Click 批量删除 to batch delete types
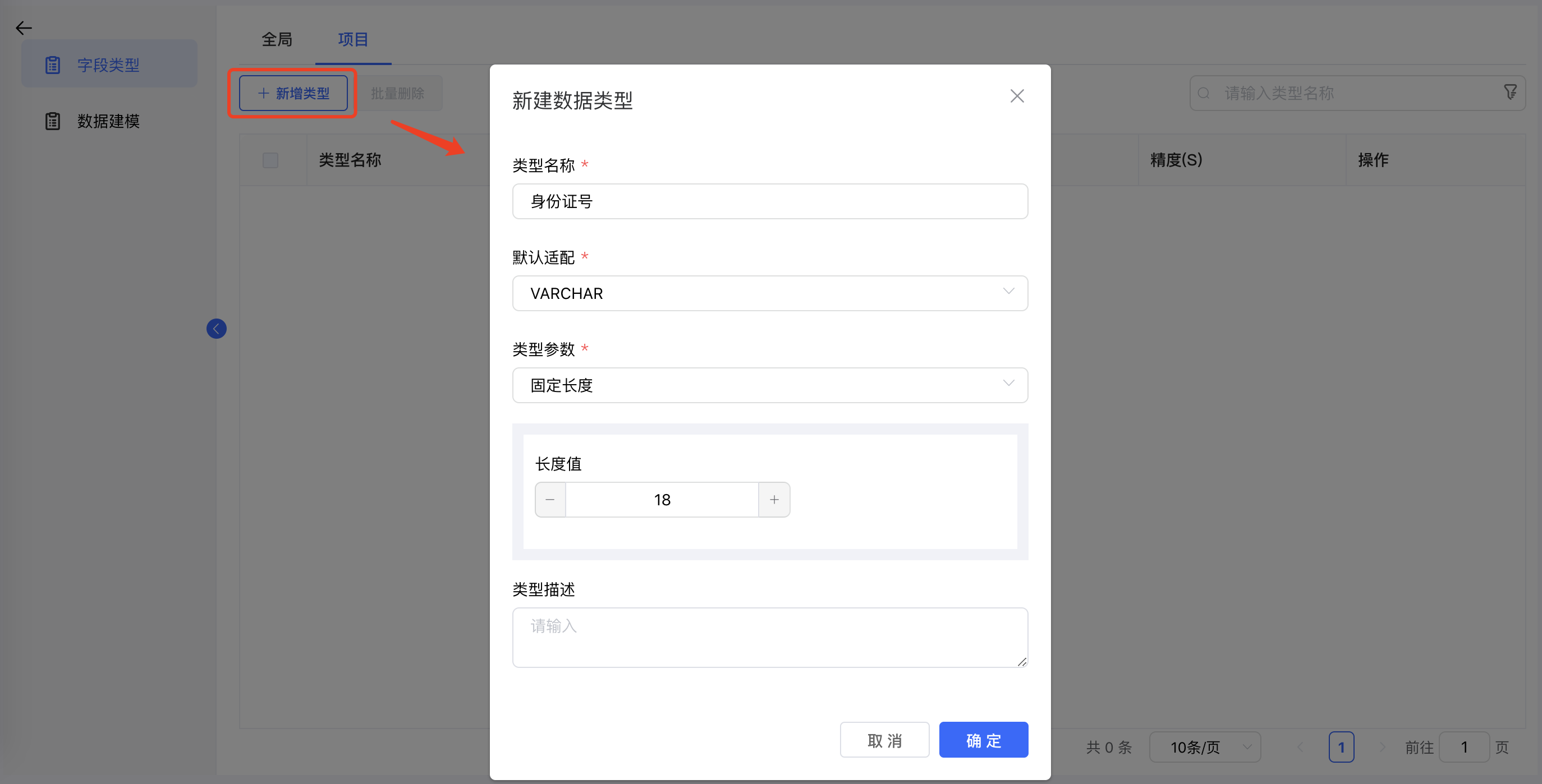 [x=398, y=93]
